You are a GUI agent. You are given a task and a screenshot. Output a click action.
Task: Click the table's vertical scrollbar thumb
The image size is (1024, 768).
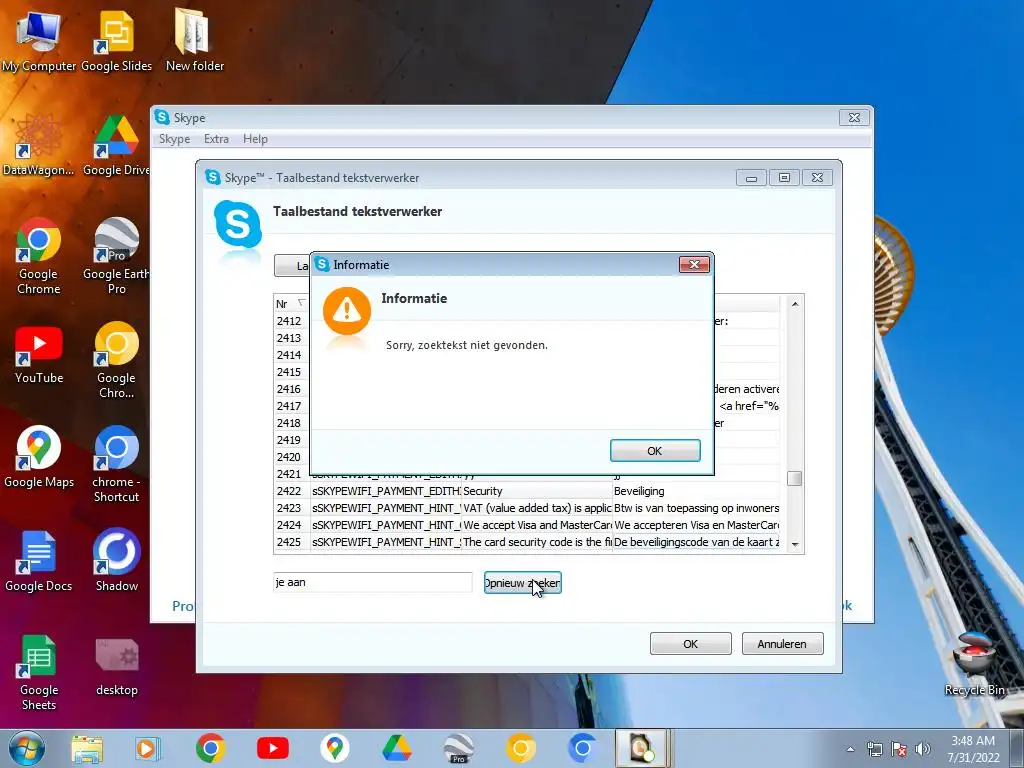click(x=795, y=479)
